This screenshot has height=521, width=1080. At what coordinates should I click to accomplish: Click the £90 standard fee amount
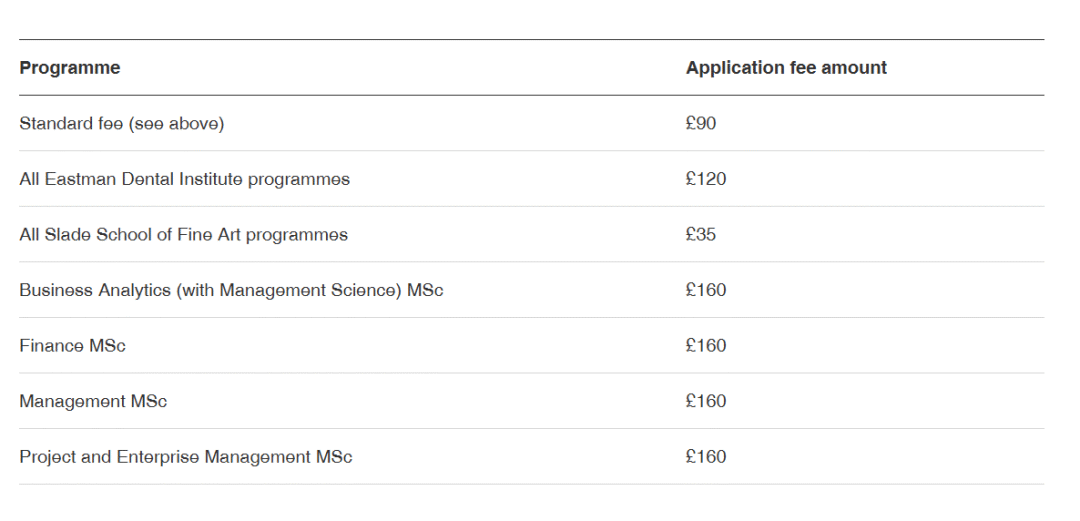[x=701, y=124]
